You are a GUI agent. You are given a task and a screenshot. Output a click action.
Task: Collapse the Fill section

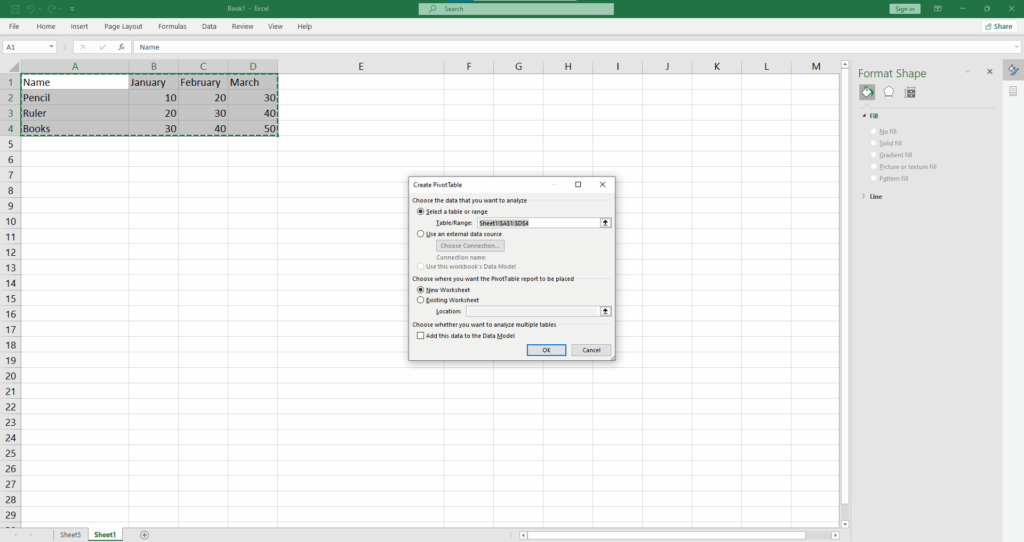pos(864,116)
